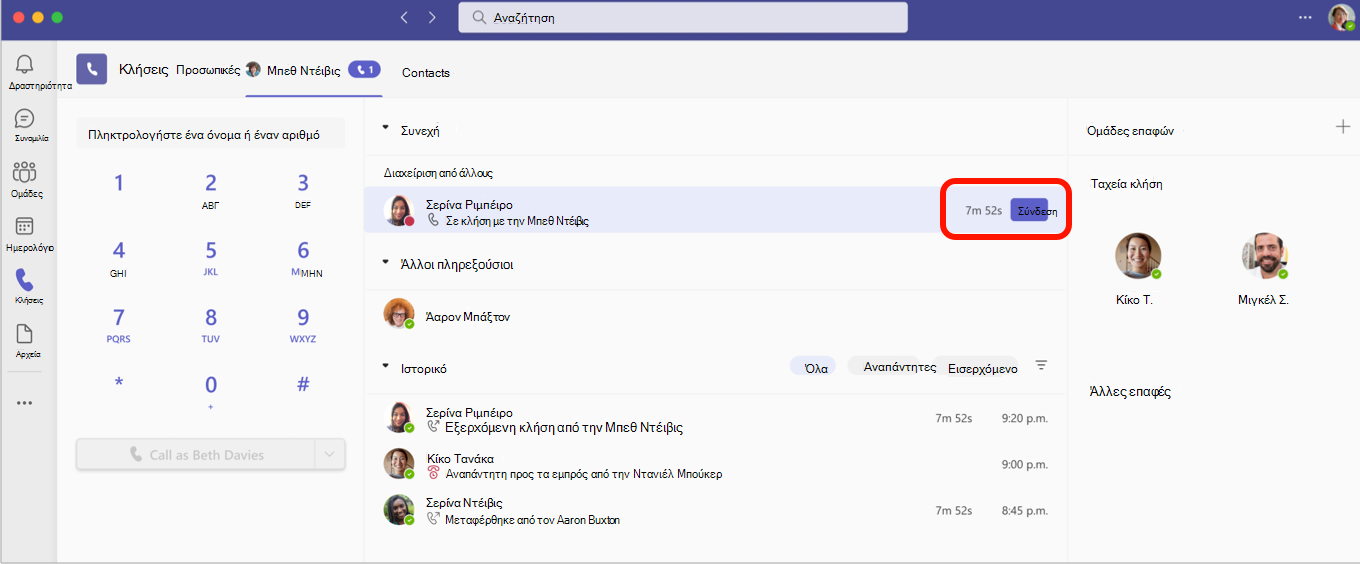Tap dial pad key 0

tap(211, 391)
